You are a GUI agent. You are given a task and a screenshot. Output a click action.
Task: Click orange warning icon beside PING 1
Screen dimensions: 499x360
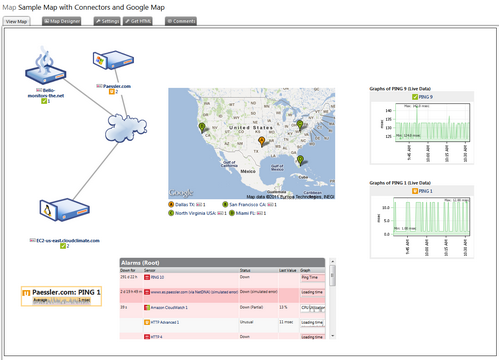click(x=415, y=191)
